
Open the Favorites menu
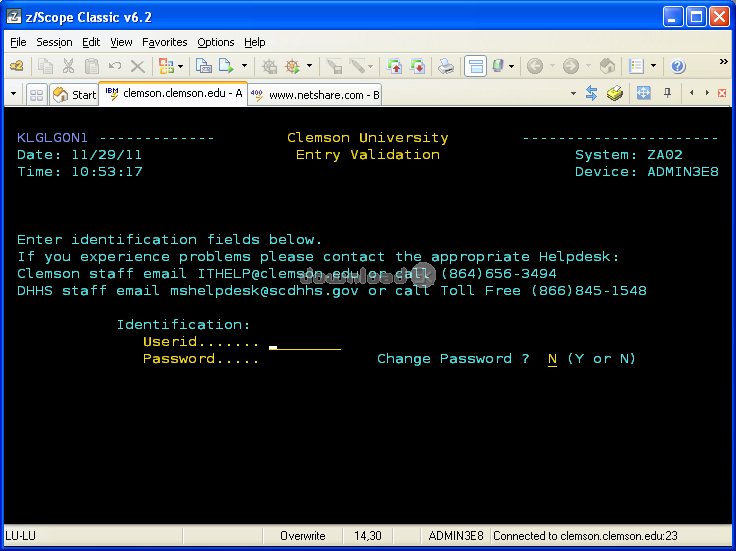tap(165, 42)
